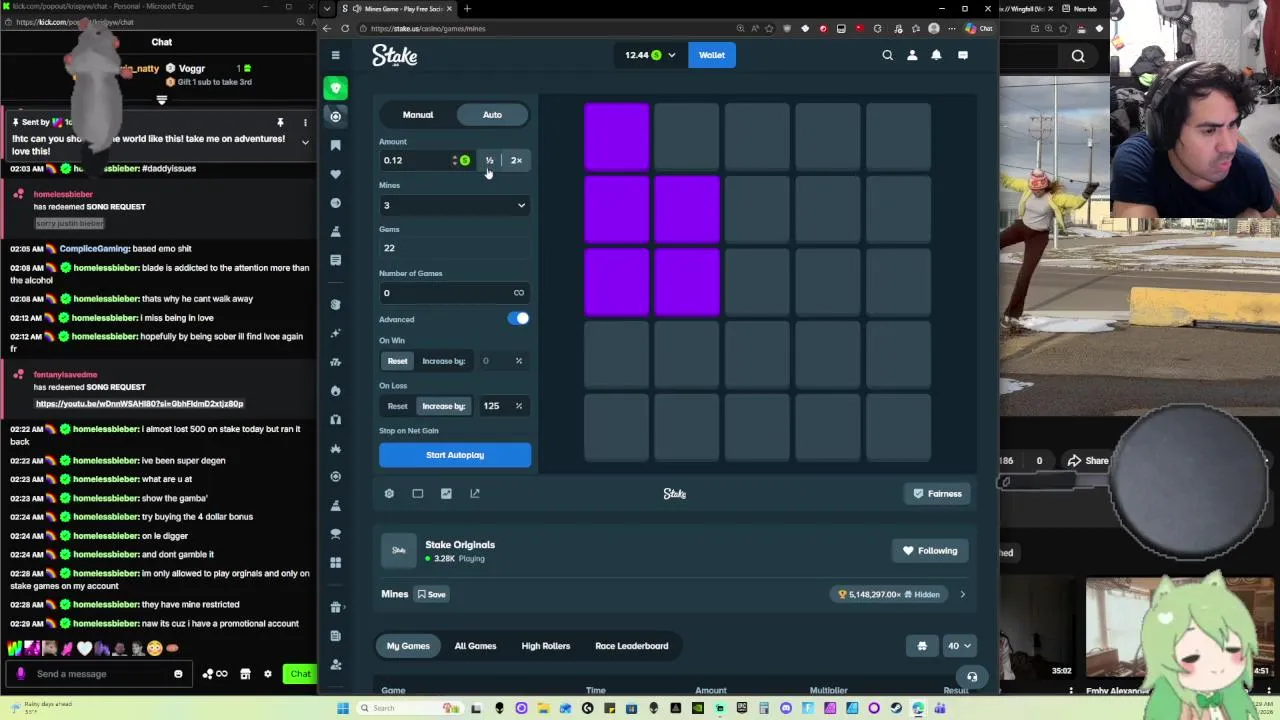Open the Stake chat bubble icon
1280x720 pixels.
click(x=963, y=55)
